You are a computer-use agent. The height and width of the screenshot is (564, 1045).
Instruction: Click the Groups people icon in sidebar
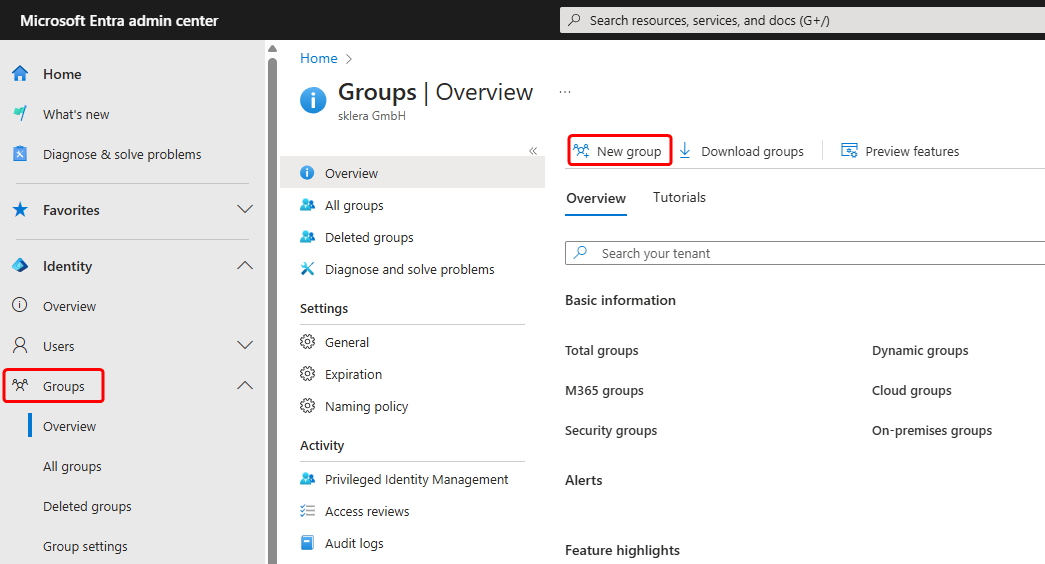[x=20, y=385]
